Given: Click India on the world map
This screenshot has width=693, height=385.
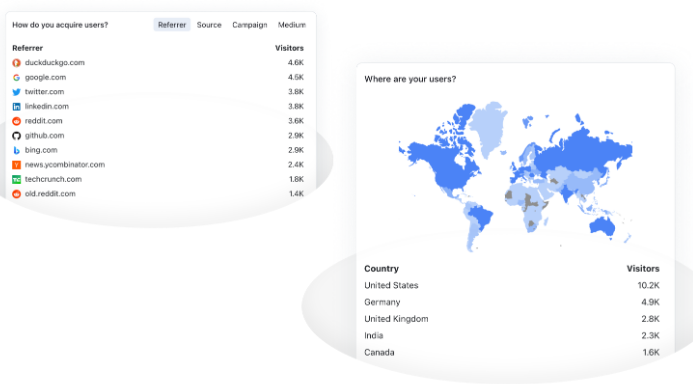Looking at the screenshot, I should click(x=567, y=194).
